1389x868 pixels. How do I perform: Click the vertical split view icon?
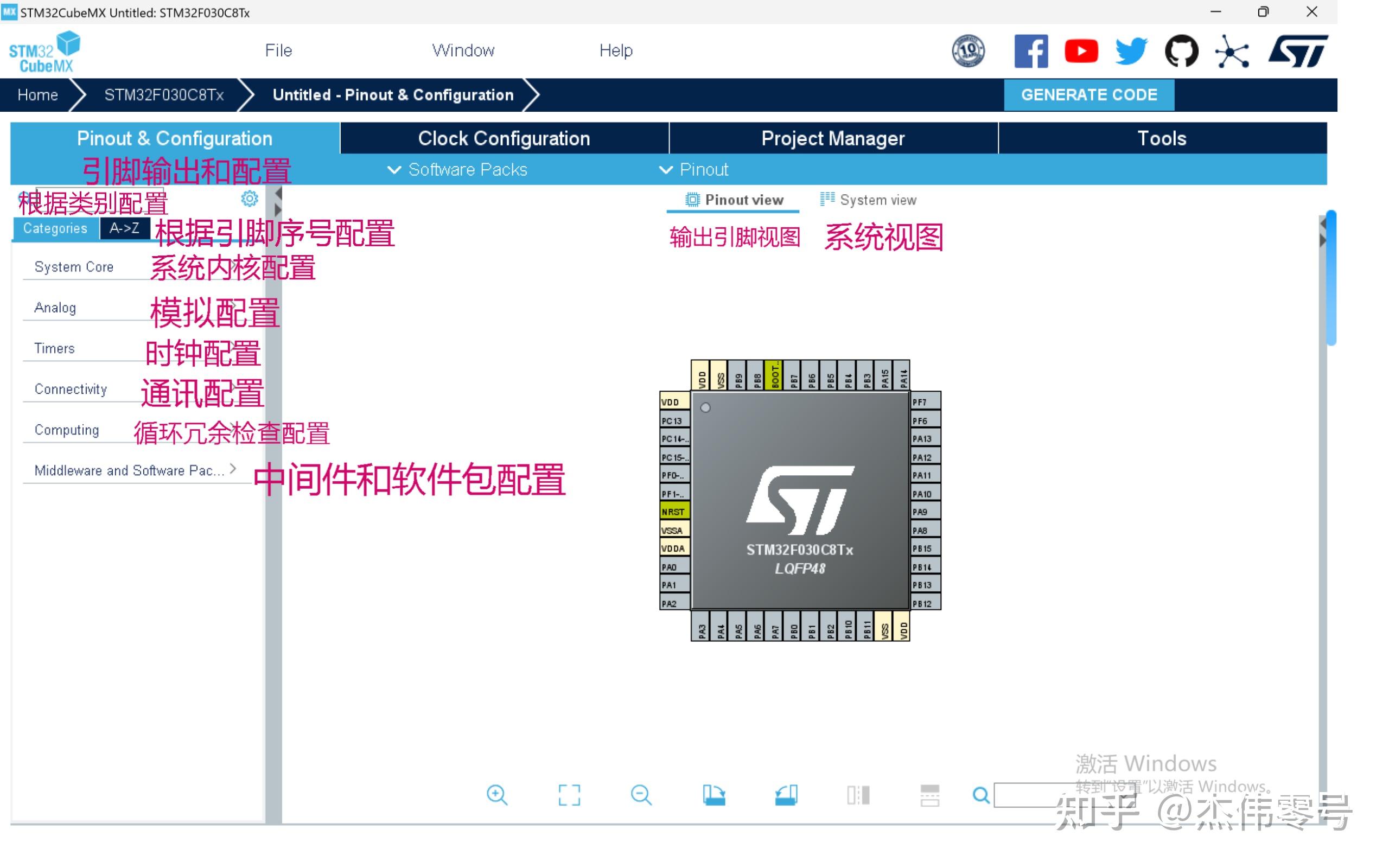[858, 795]
